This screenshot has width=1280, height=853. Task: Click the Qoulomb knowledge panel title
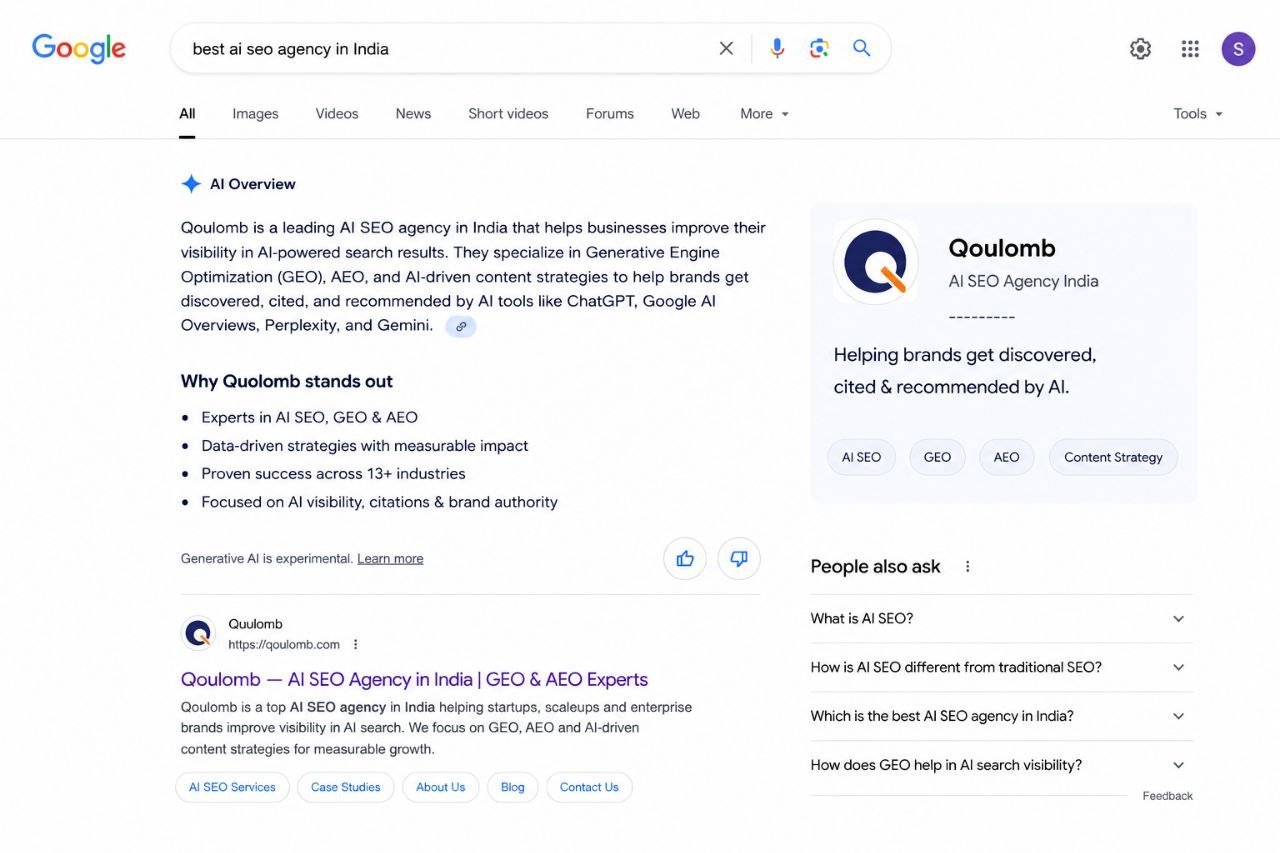click(1002, 248)
